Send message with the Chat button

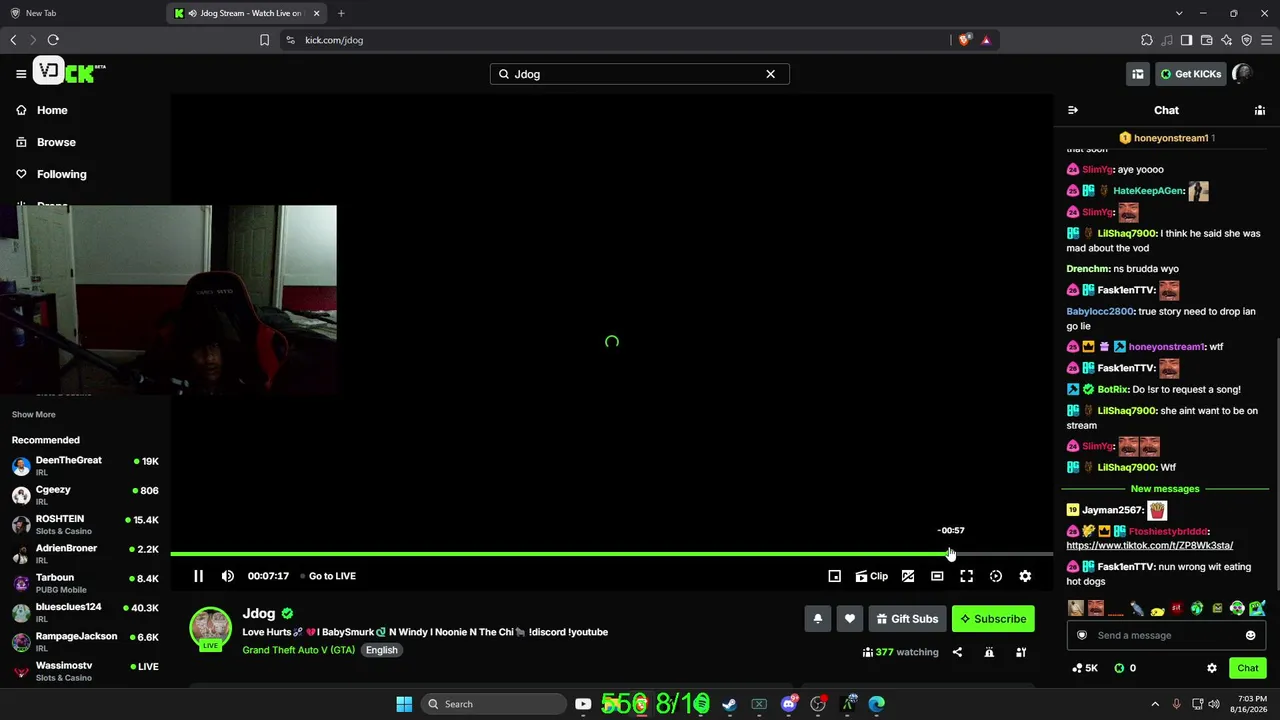[1248, 668]
